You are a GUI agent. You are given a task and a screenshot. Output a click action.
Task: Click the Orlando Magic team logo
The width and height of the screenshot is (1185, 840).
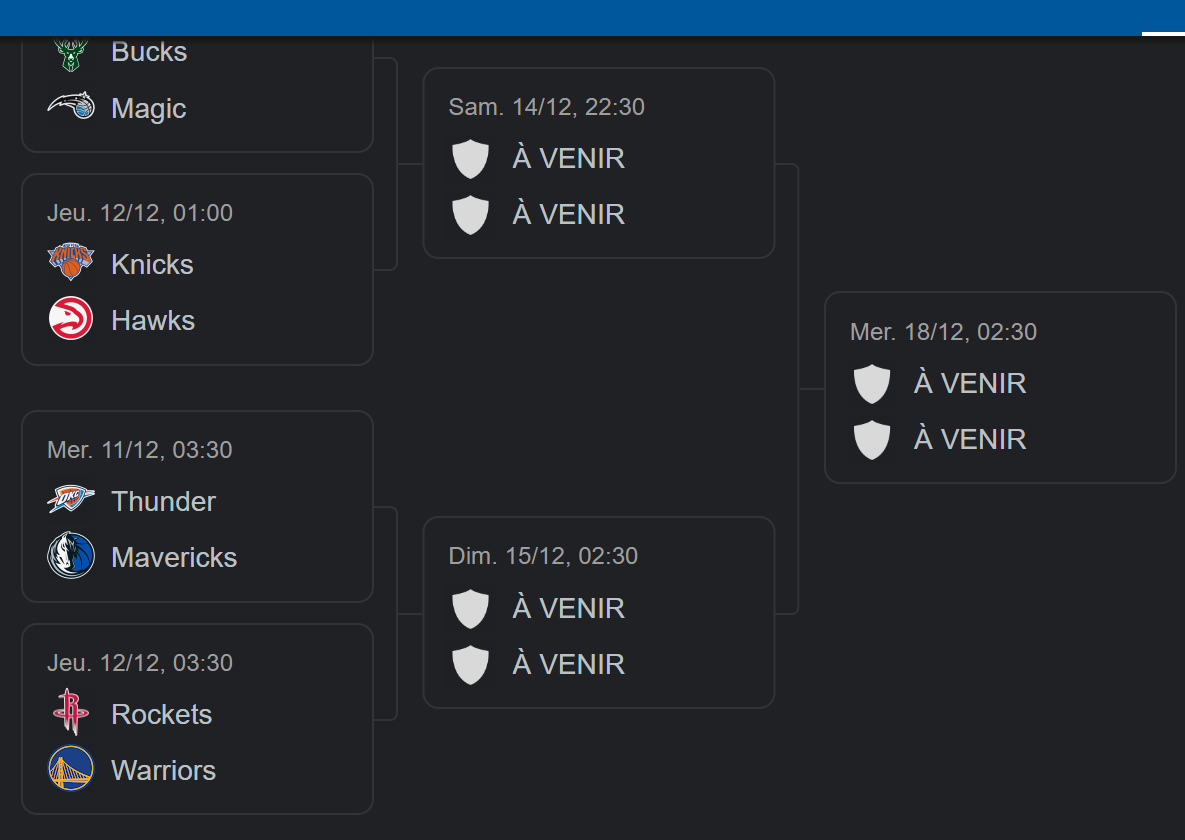[x=71, y=107]
